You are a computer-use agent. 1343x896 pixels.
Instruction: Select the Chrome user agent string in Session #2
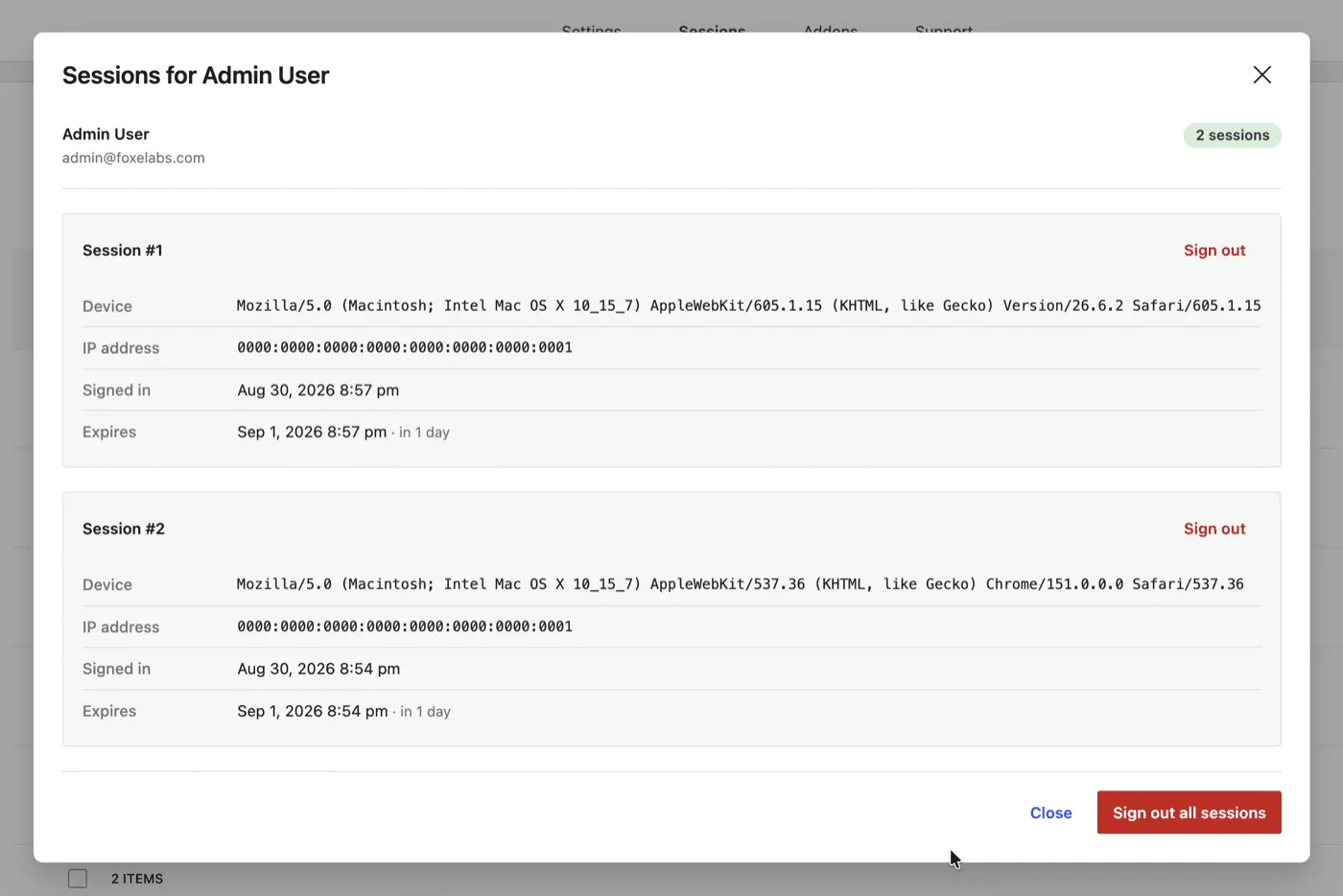(740, 584)
